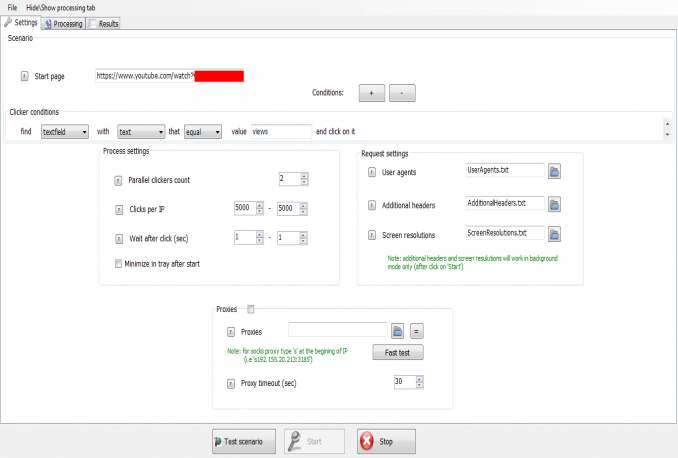This screenshot has width=678, height=458.
Task: Enable Minimize in tray after start
Action: pos(118,263)
